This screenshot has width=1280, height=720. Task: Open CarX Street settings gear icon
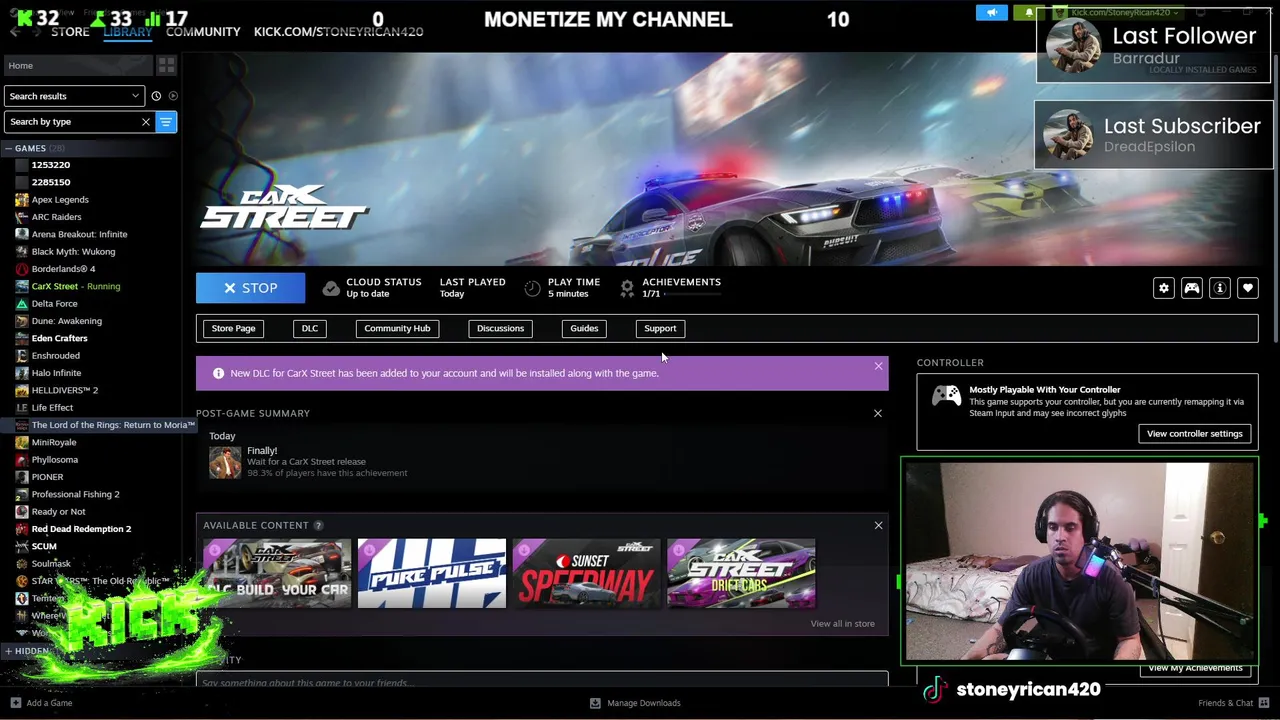click(x=1164, y=288)
